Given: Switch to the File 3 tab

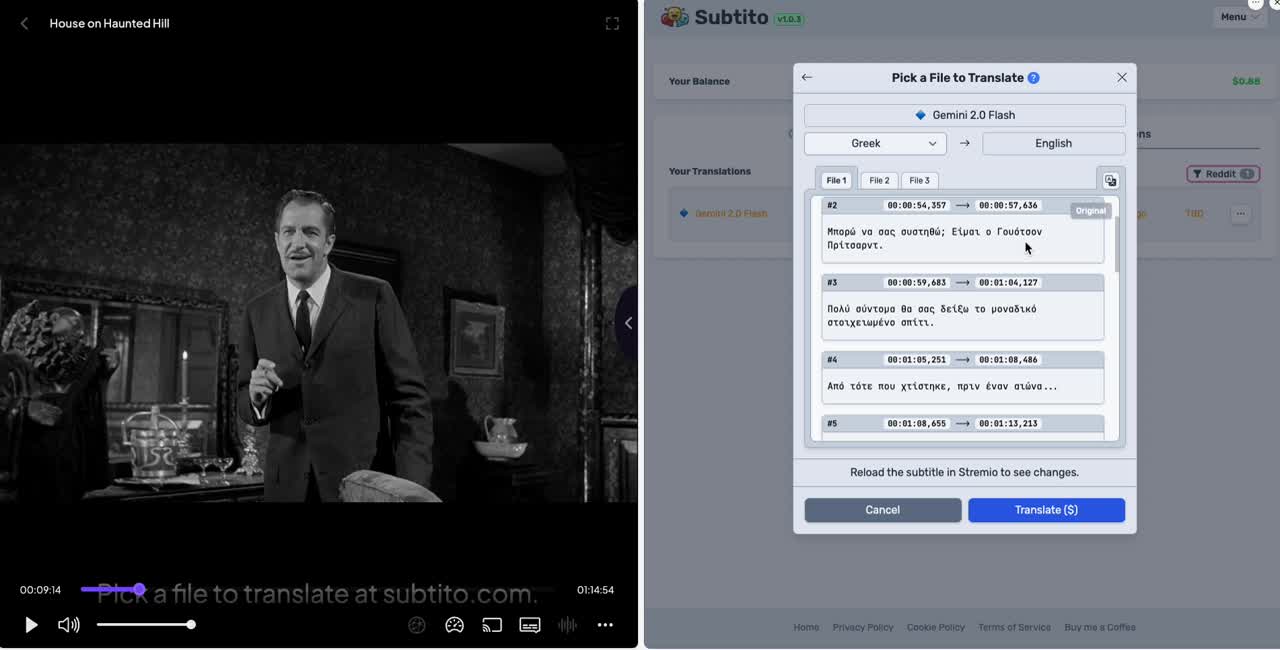Looking at the screenshot, I should coord(918,180).
